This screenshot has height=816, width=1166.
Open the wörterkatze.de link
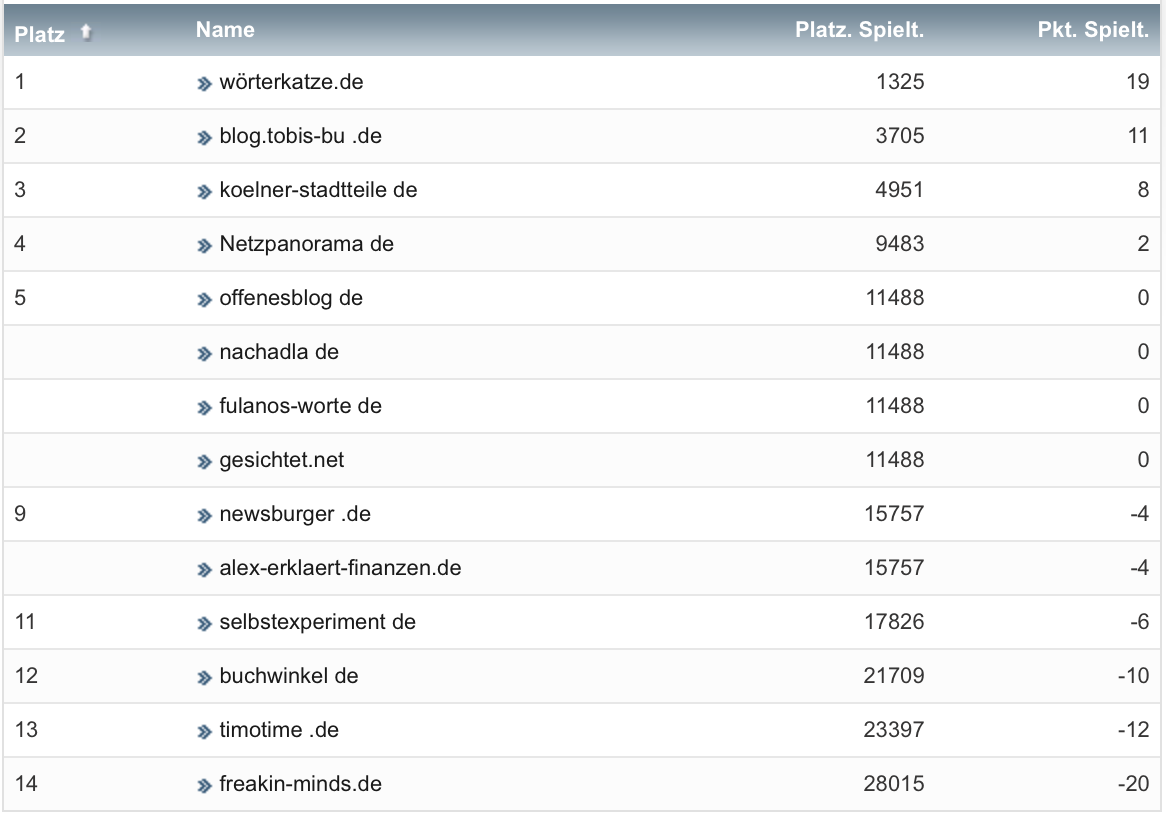click(x=292, y=82)
